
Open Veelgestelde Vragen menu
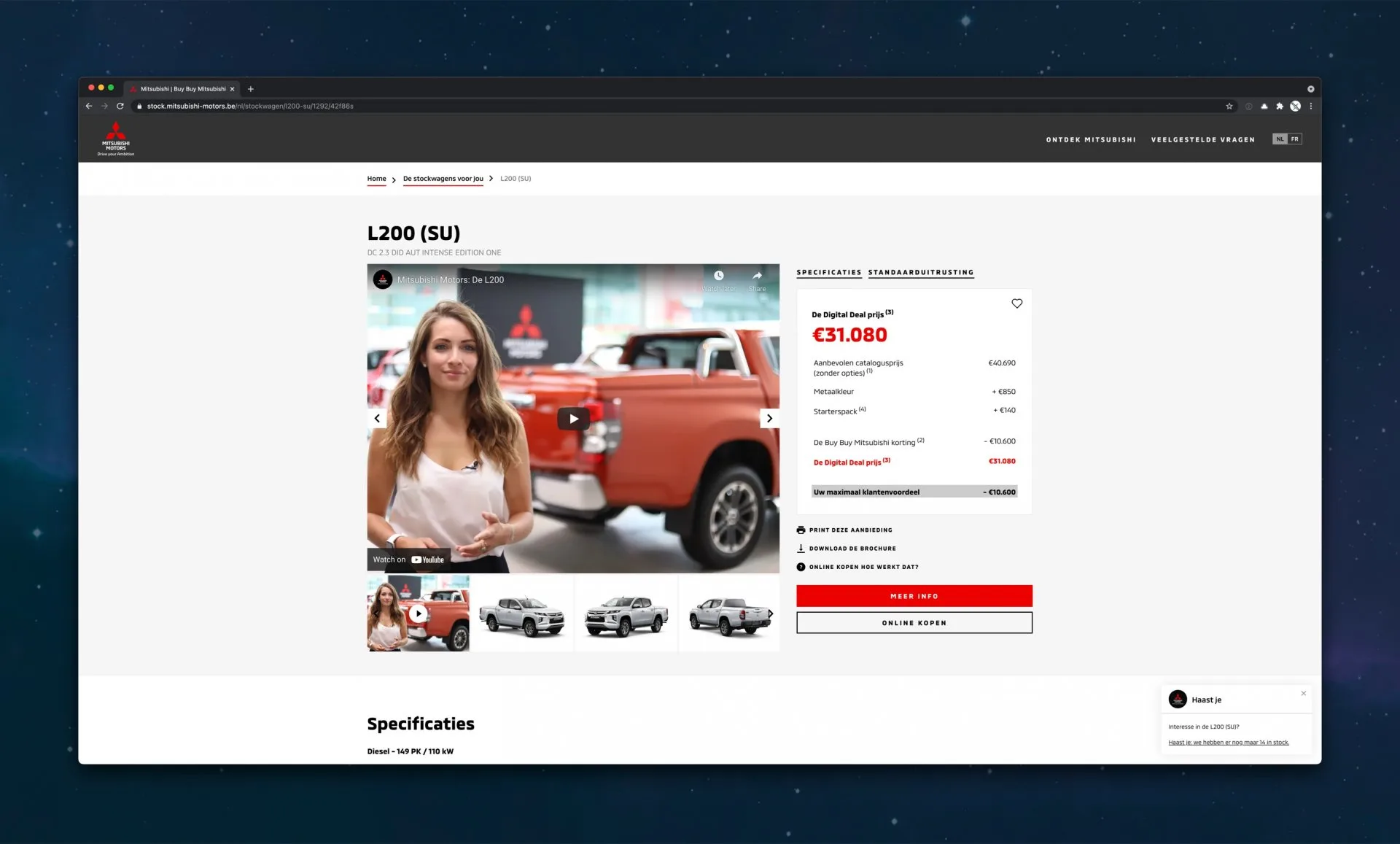point(1203,139)
